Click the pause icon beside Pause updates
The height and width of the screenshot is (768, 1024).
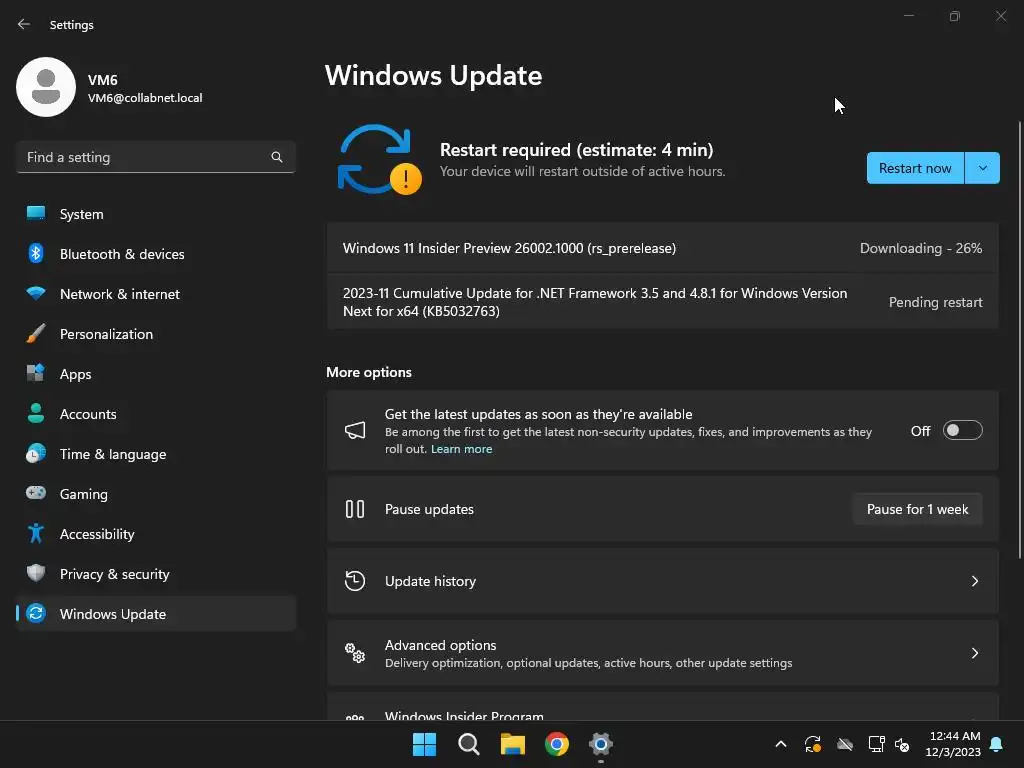pyautogui.click(x=355, y=509)
